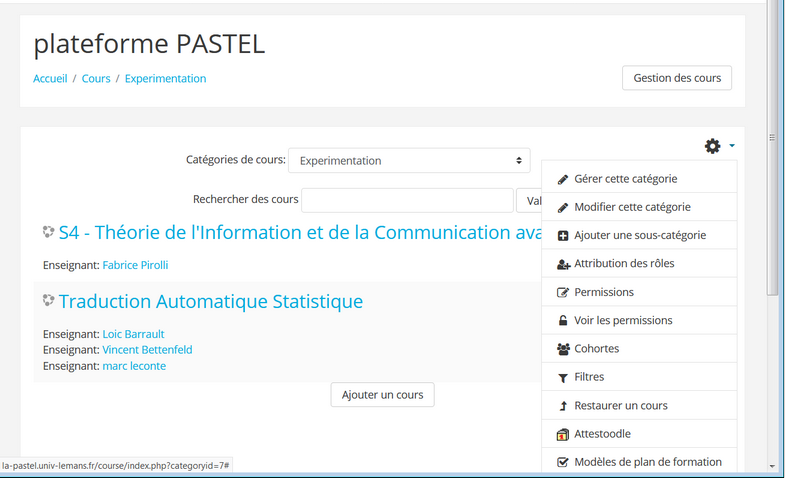Image resolution: width=785 pixels, height=478 pixels.
Task: Click padlock icon beside Voir les permissions
Action: 563,320
